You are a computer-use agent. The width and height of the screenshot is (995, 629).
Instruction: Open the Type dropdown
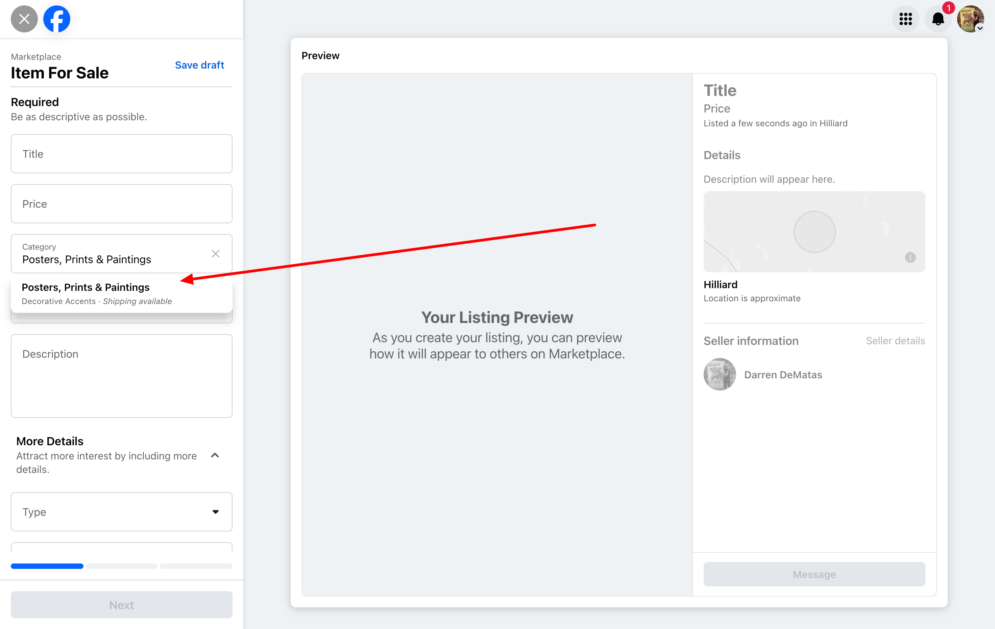click(121, 512)
